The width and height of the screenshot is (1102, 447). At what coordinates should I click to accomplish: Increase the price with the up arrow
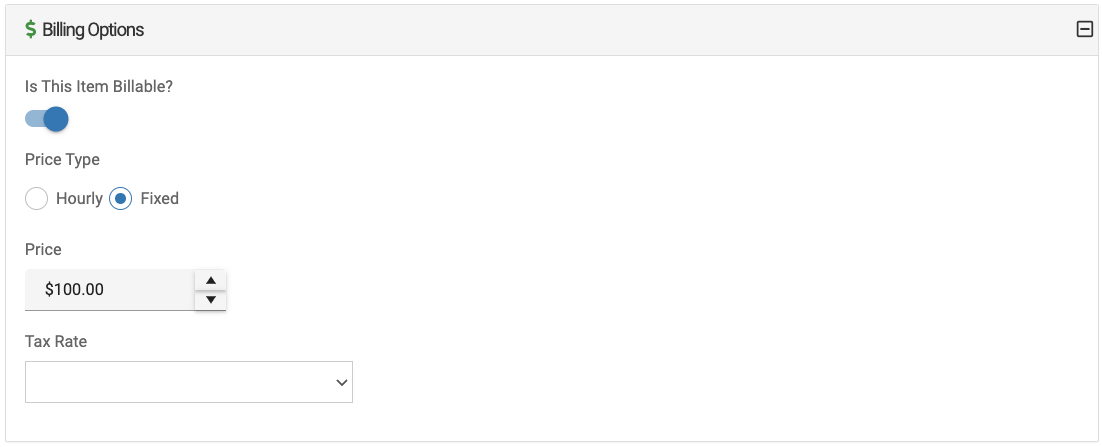pyautogui.click(x=210, y=280)
